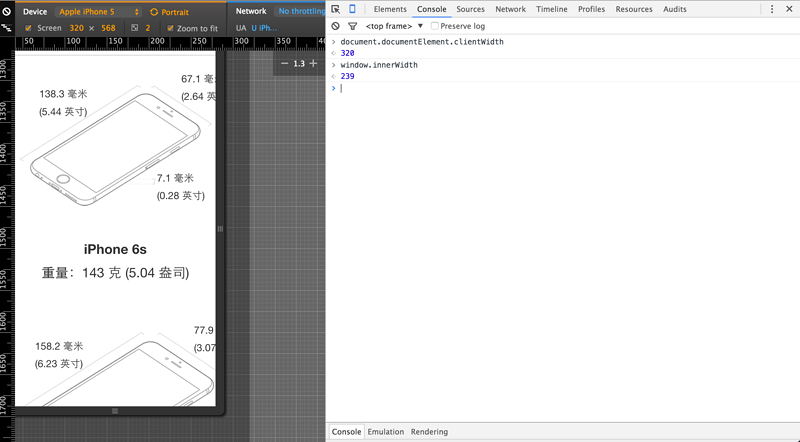This screenshot has height=442, width=800.
Task: Click the 1.3 zoom scale value
Action: pyautogui.click(x=299, y=64)
